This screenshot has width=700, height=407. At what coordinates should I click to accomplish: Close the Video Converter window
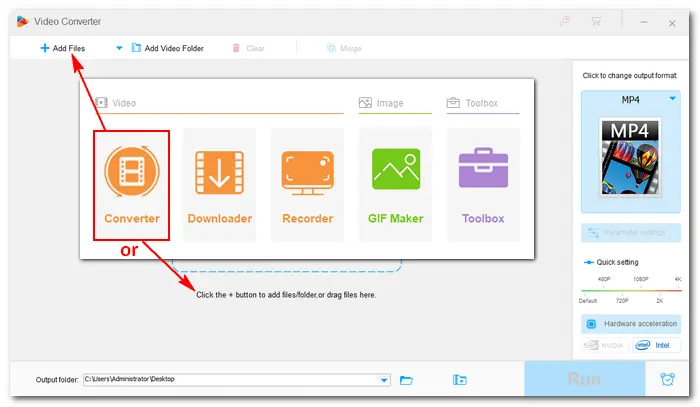[x=672, y=23]
